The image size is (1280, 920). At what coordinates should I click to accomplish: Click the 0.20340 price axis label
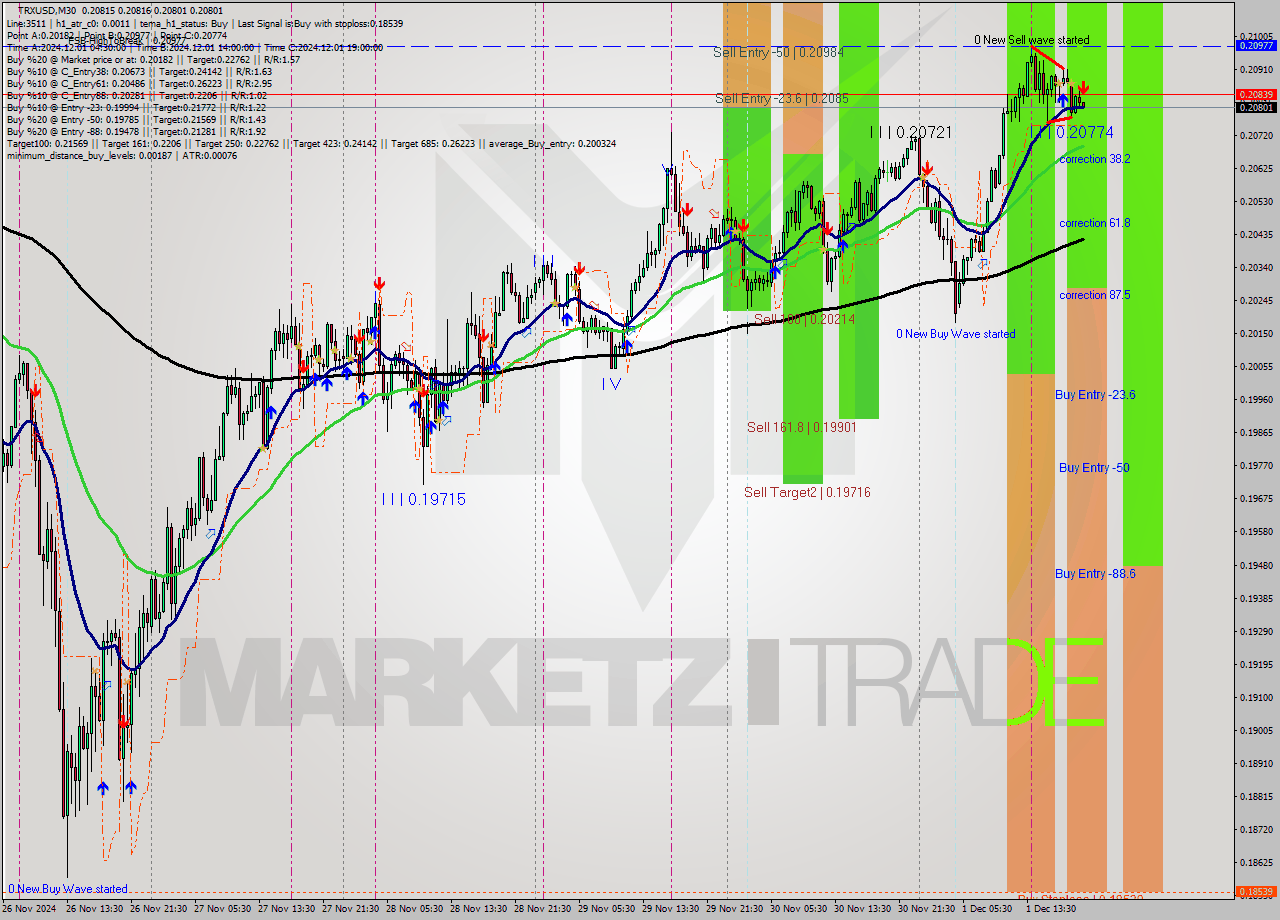(1256, 268)
